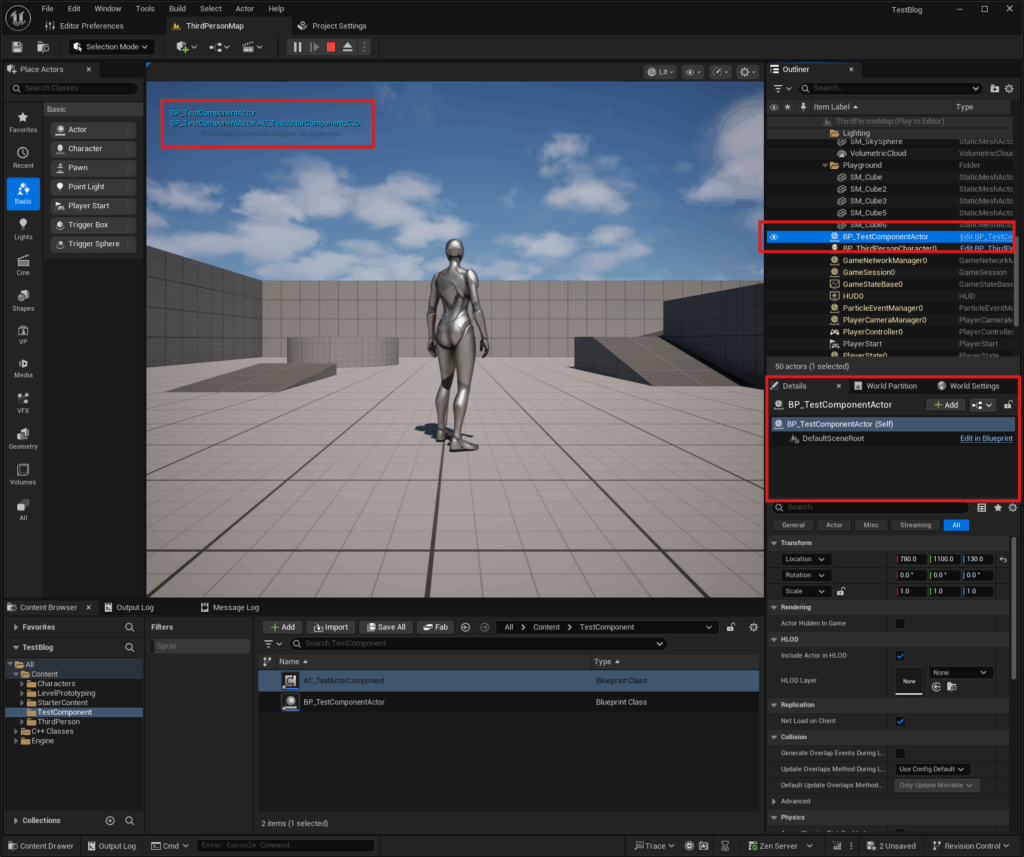1024x857 pixels.
Task: Click the console command input field
Action: (x=285, y=846)
